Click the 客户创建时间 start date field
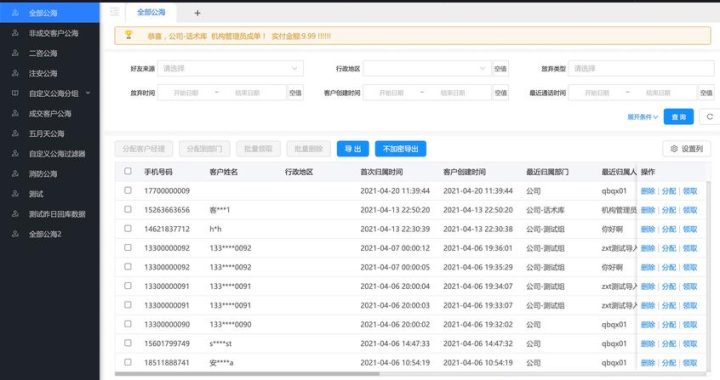Screen dimensions: 720x380 pyautogui.click(x=391, y=93)
